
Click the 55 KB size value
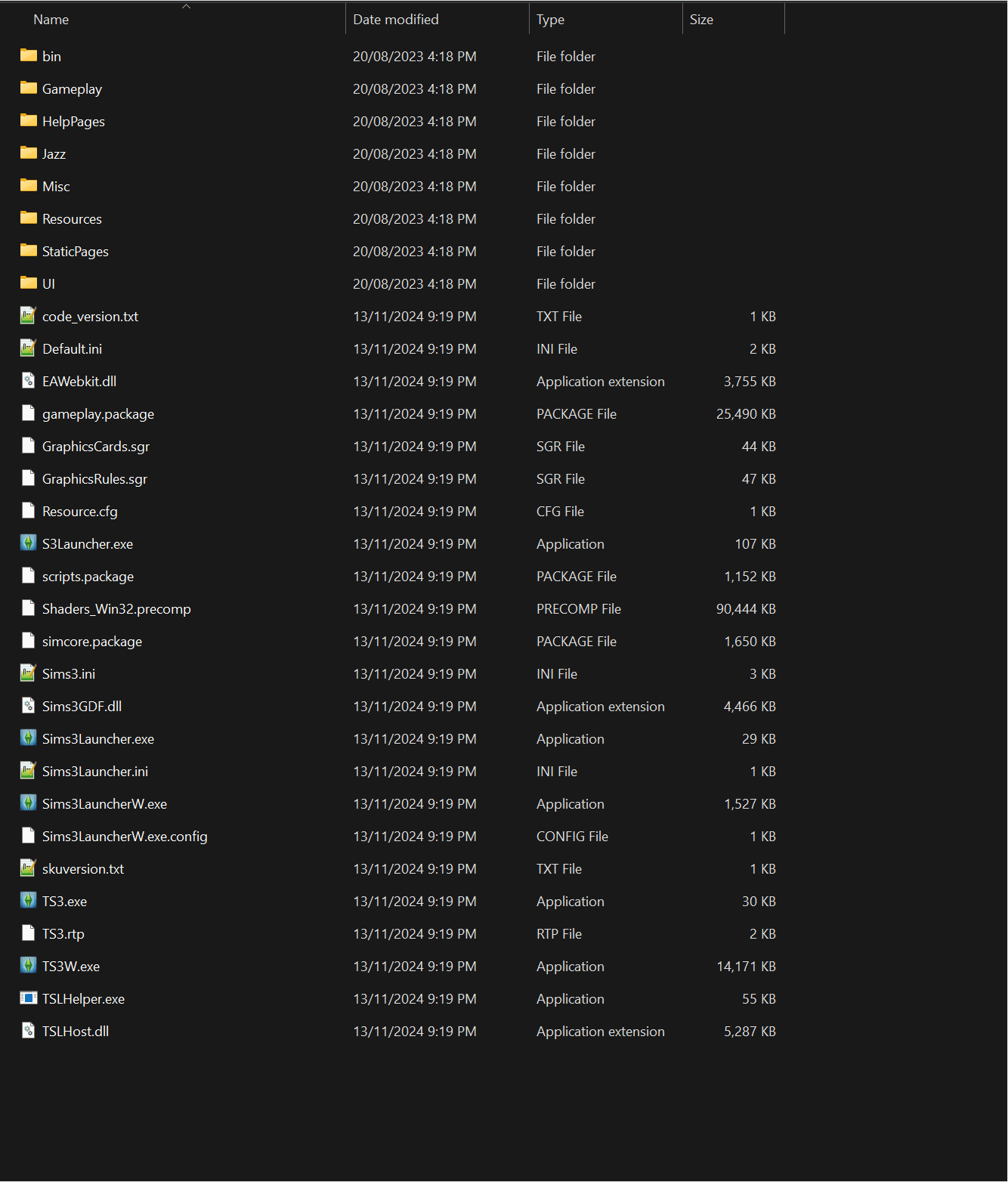tap(759, 999)
